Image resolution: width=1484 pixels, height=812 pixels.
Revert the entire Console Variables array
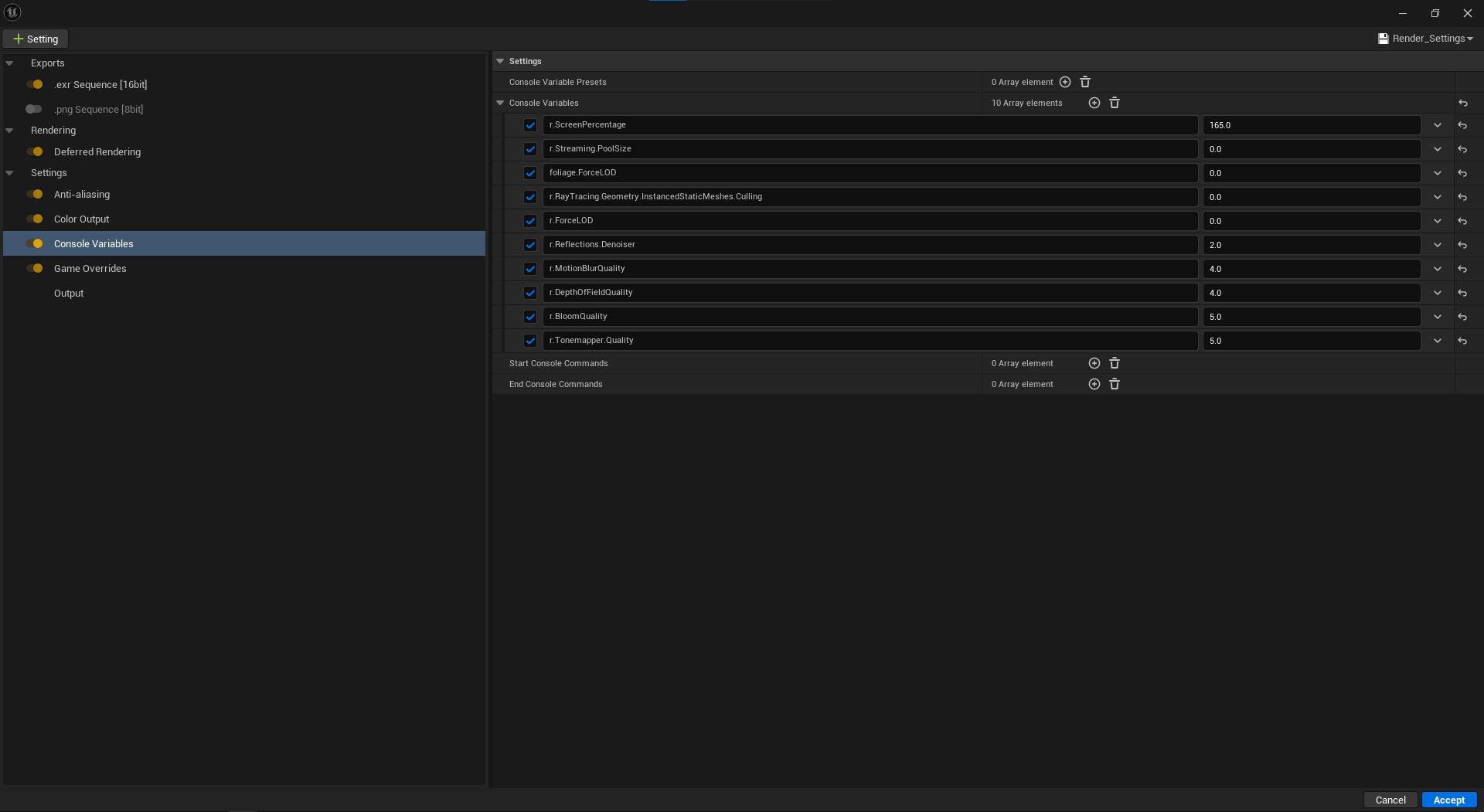click(x=1462, y=103)
